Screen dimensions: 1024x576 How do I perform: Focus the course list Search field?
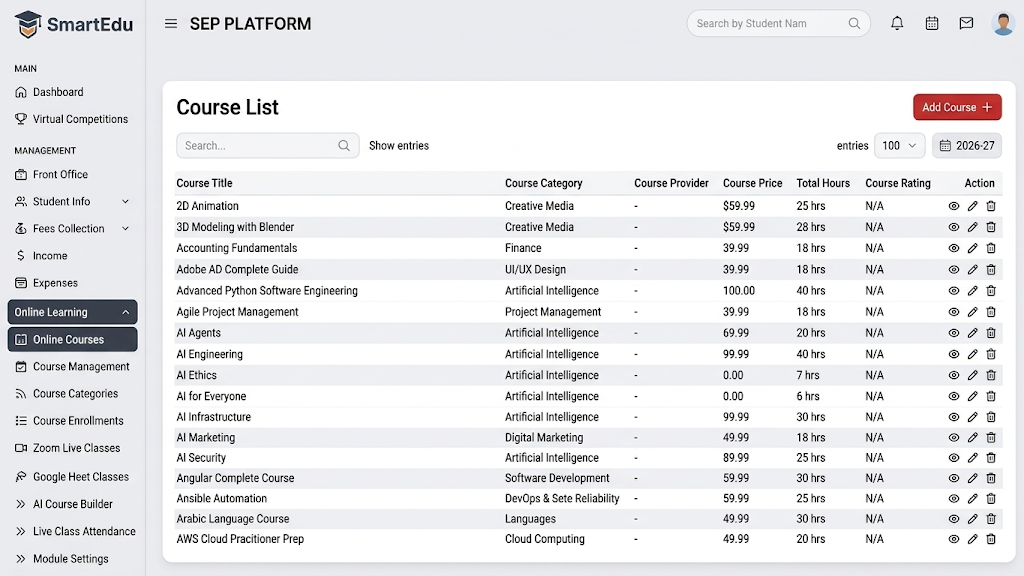(268, 146)
